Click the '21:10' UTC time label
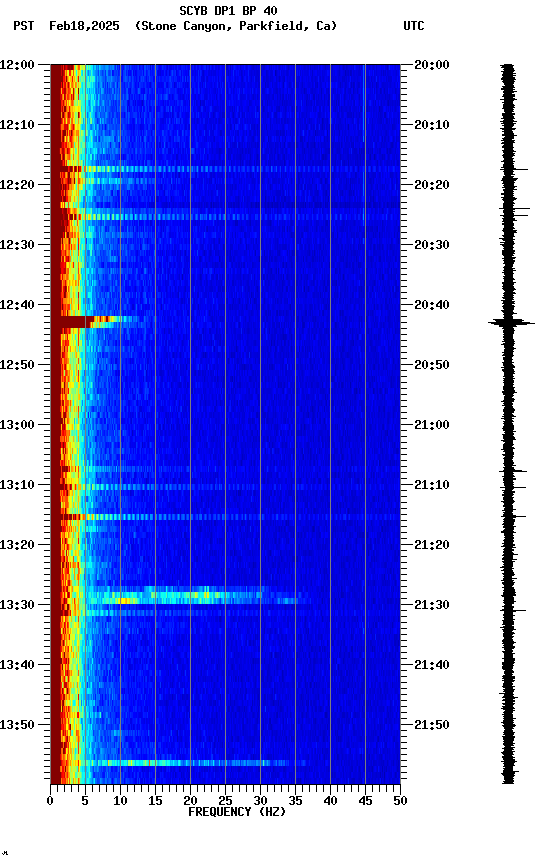Image resolution: width=552 pixels, height=864 pixels. pos(432,485)
